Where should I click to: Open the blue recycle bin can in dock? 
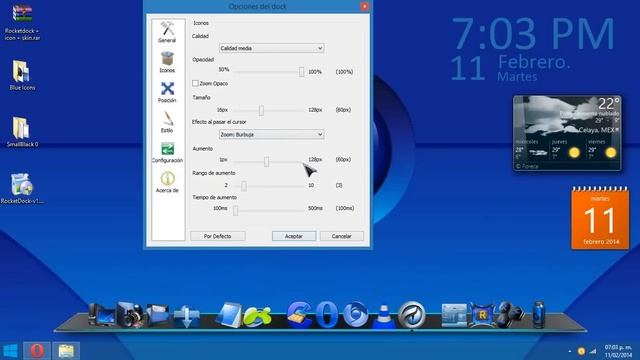[539, 315]
